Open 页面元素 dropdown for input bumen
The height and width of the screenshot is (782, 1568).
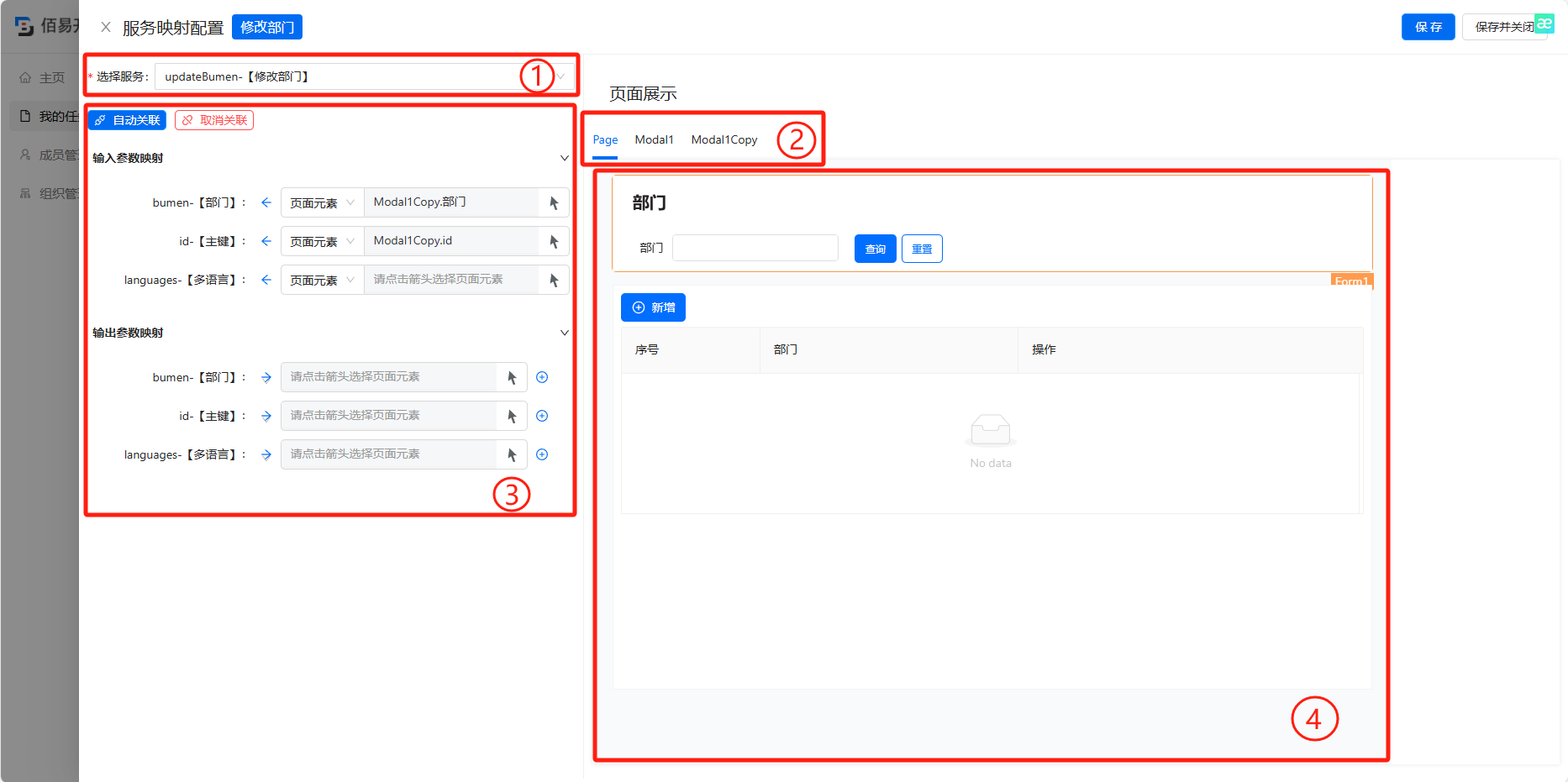point(322,202)
